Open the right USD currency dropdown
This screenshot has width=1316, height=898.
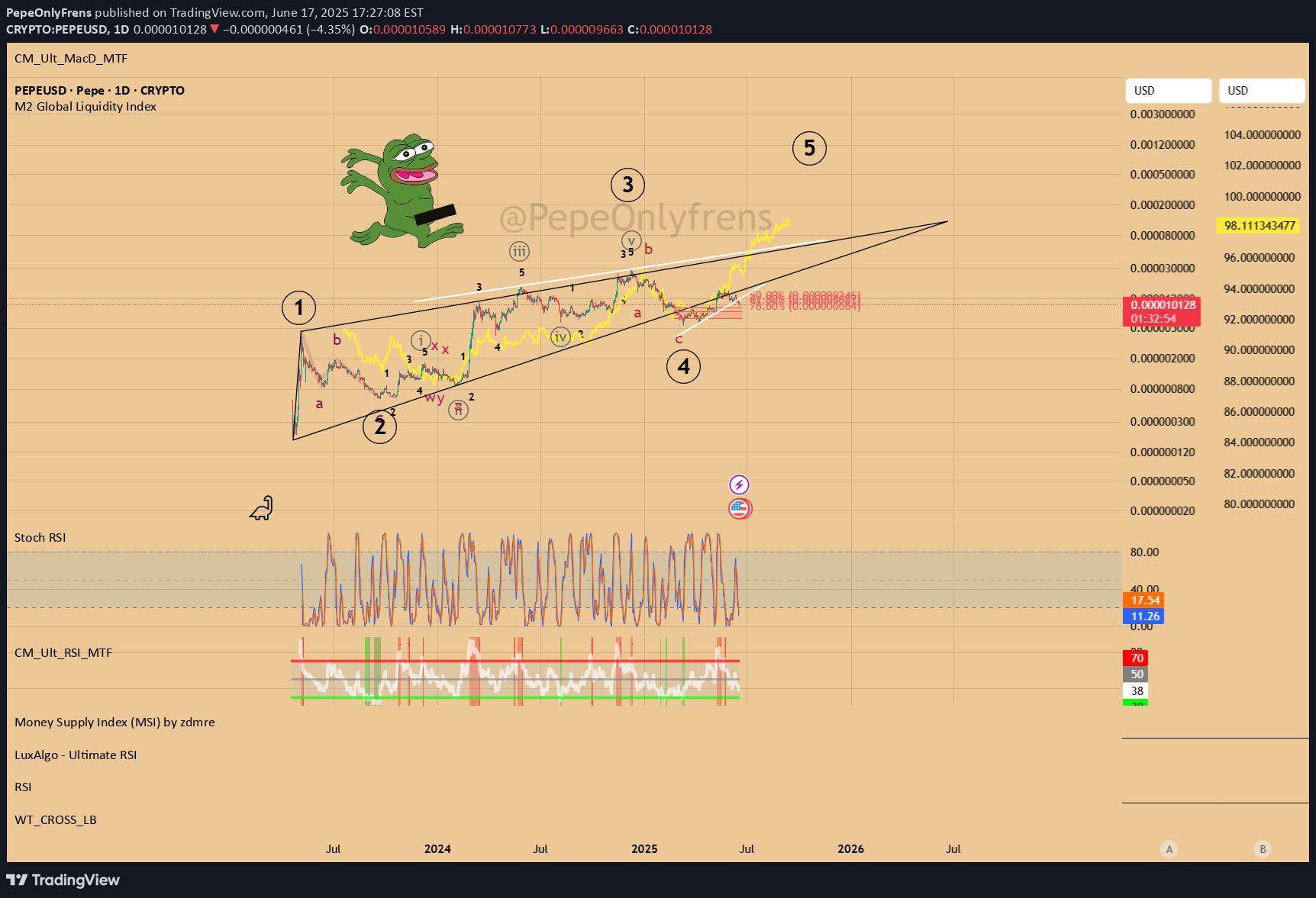pos(1261,91)
